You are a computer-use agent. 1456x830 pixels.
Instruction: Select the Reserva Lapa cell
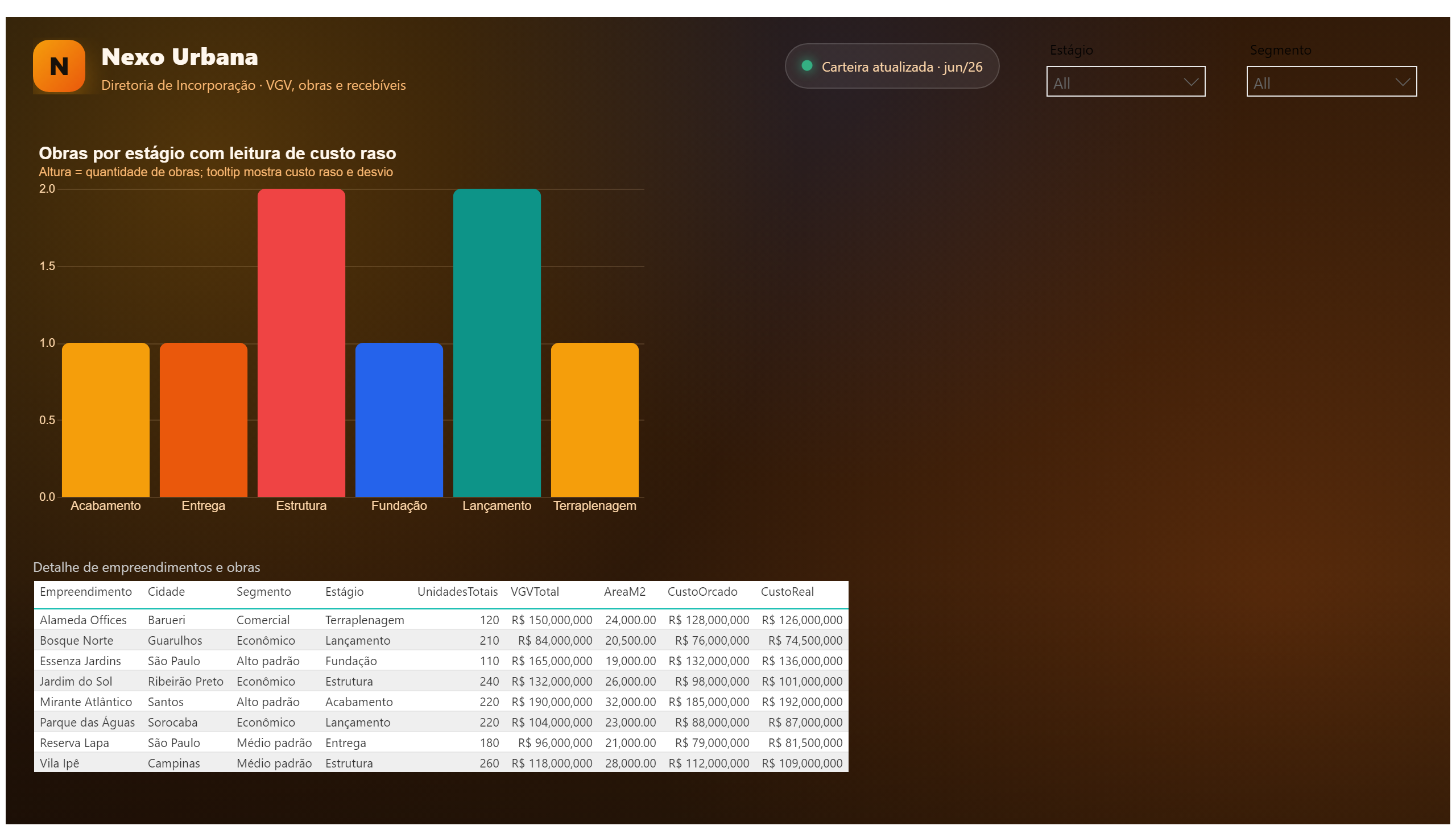coord(74,743)
